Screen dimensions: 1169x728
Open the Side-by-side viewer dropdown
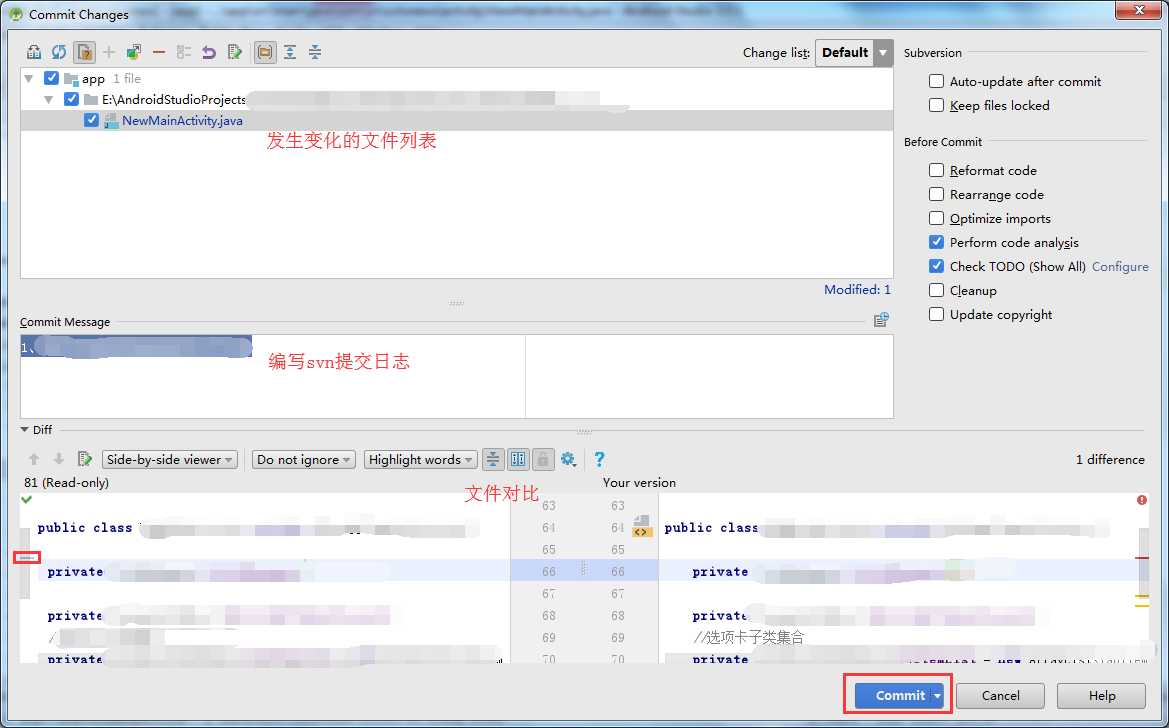click(x=169, y=459)
